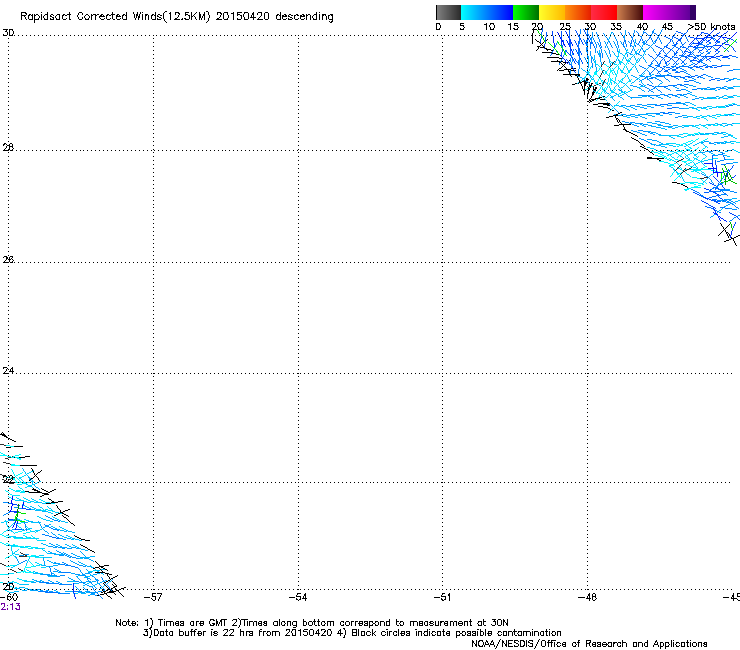
Task: Click the purple '2:13' pass time label
Action: 10,607
